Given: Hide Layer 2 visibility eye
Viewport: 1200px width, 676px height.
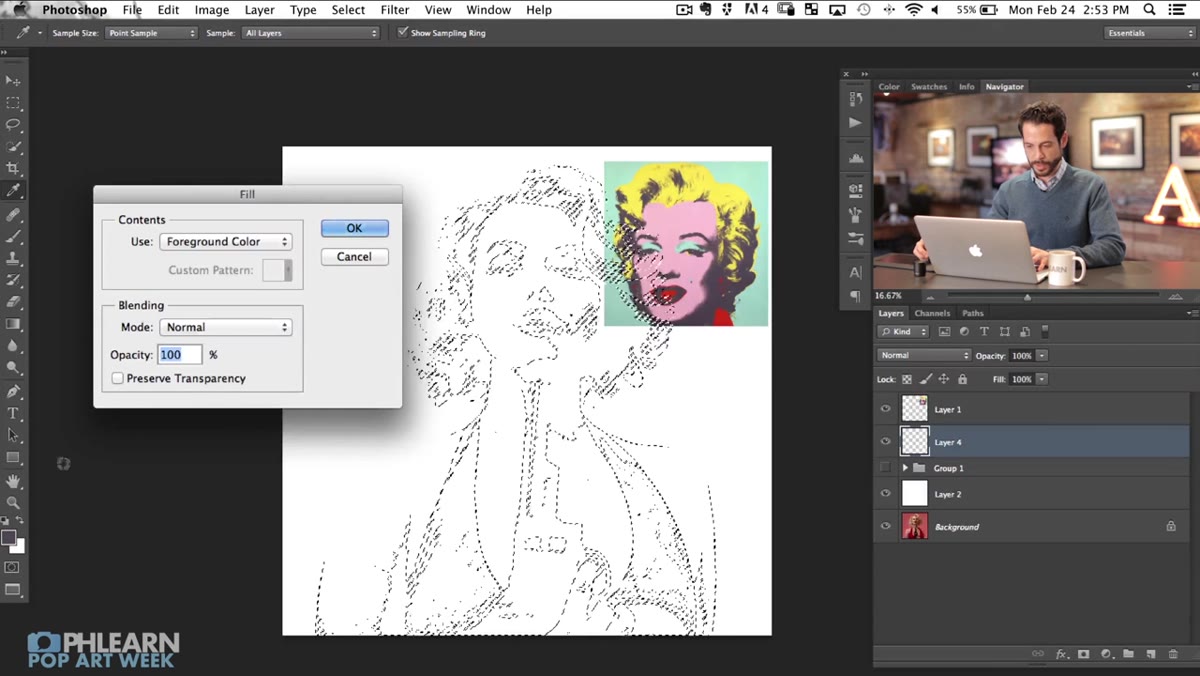Looking at the screenshot, I should pyautogui.click(x=885, y=493).
